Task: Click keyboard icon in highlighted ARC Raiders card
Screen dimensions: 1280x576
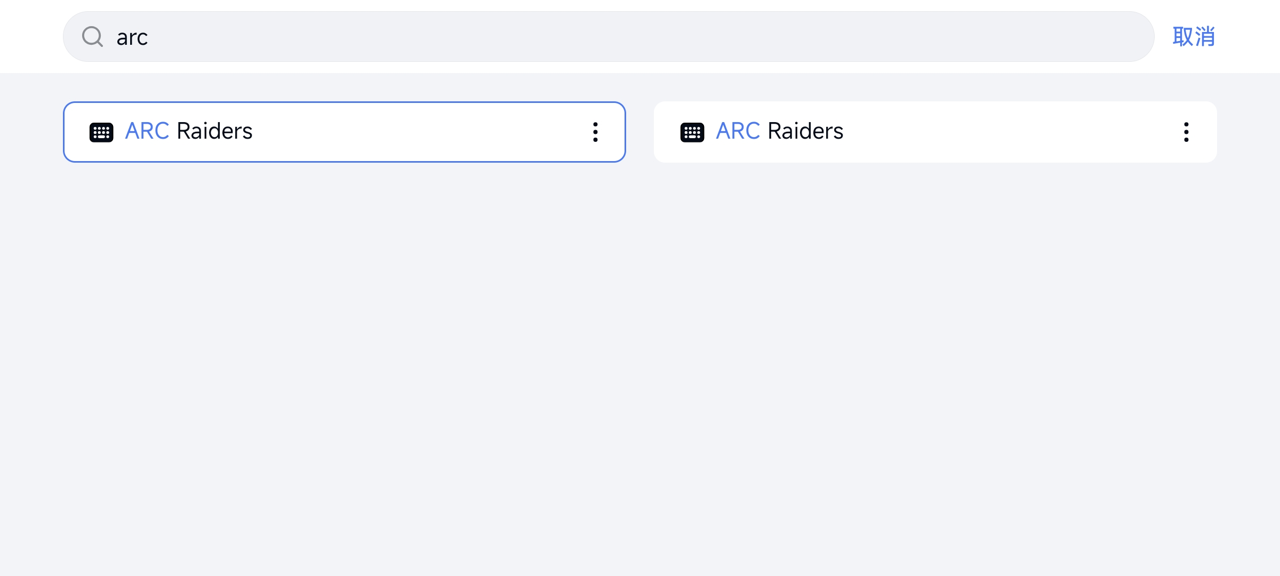Action: 101,132
